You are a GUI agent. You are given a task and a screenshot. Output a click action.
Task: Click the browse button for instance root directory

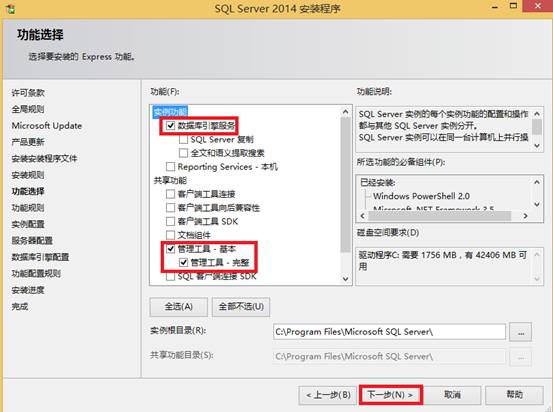coord(520,332)
